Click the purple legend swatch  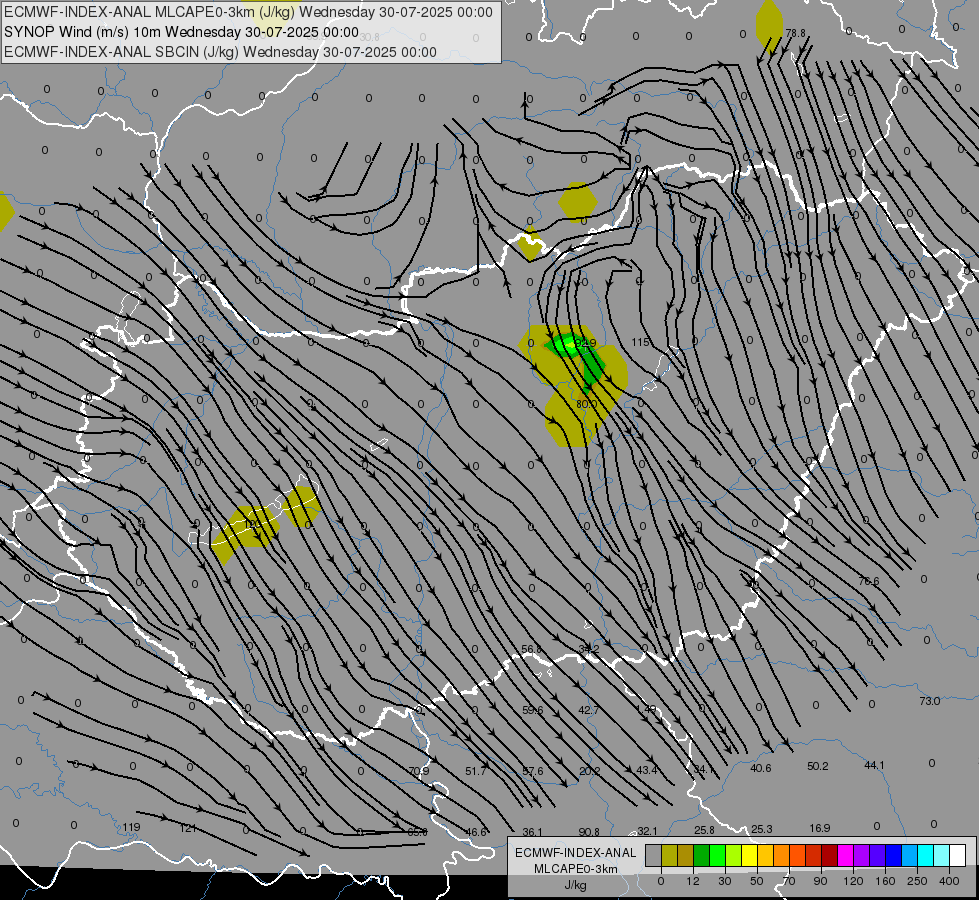(862, 855)
